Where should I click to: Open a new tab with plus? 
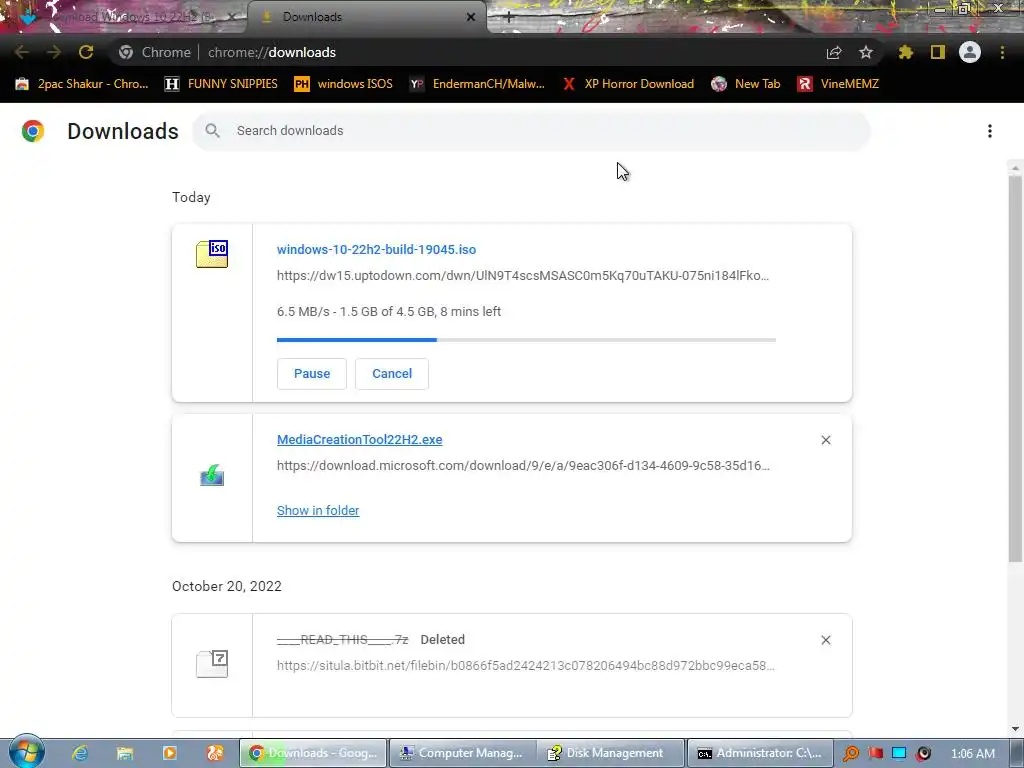pos(509,18)
